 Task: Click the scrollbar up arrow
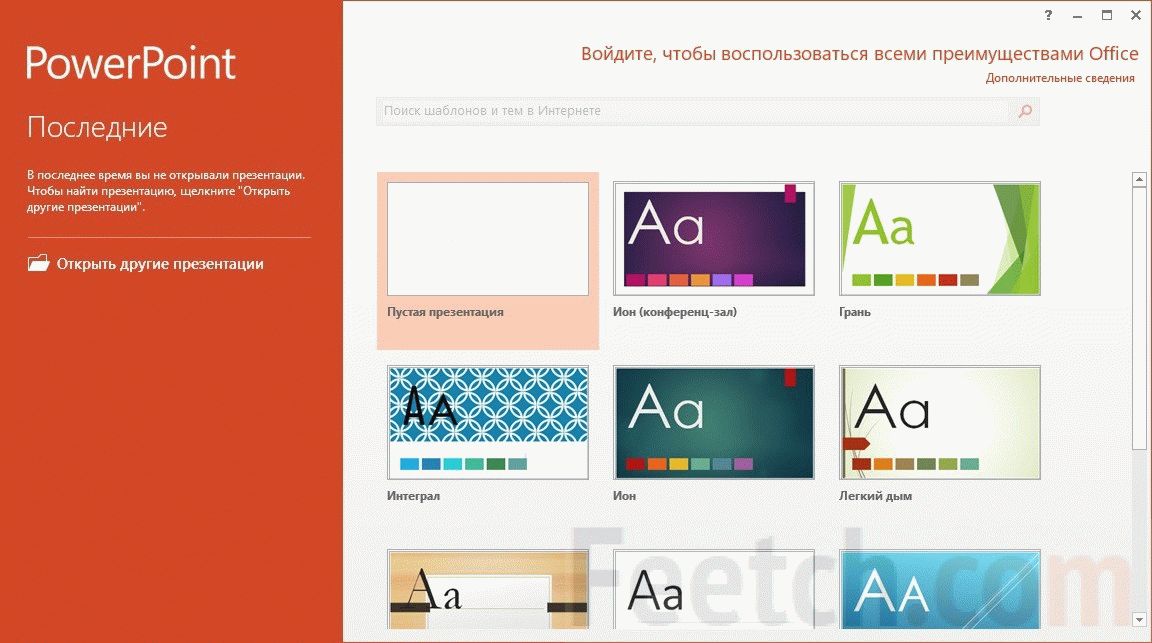click(x=1139, y=179)
